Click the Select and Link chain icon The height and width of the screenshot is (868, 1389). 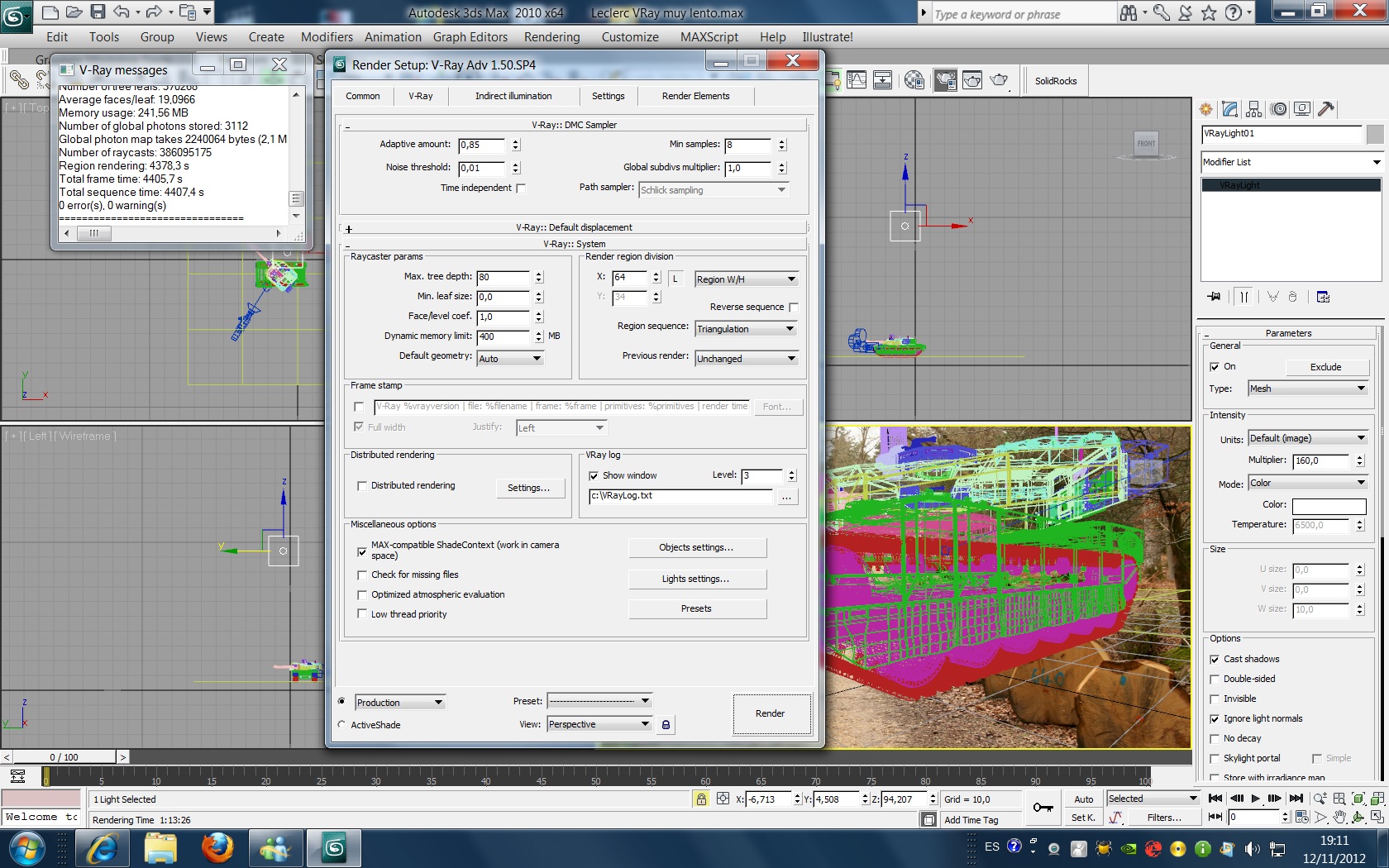[19, 80]
